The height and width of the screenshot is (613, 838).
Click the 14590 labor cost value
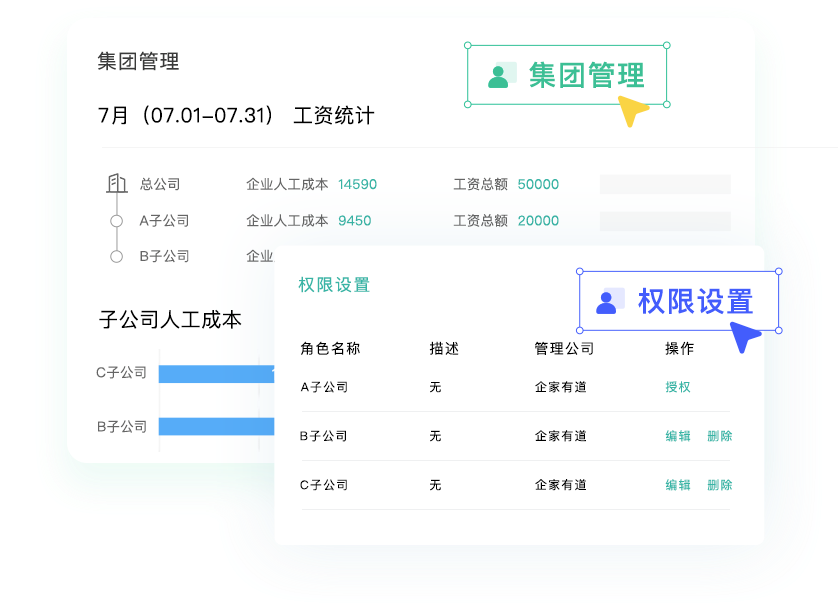(357, 184)
